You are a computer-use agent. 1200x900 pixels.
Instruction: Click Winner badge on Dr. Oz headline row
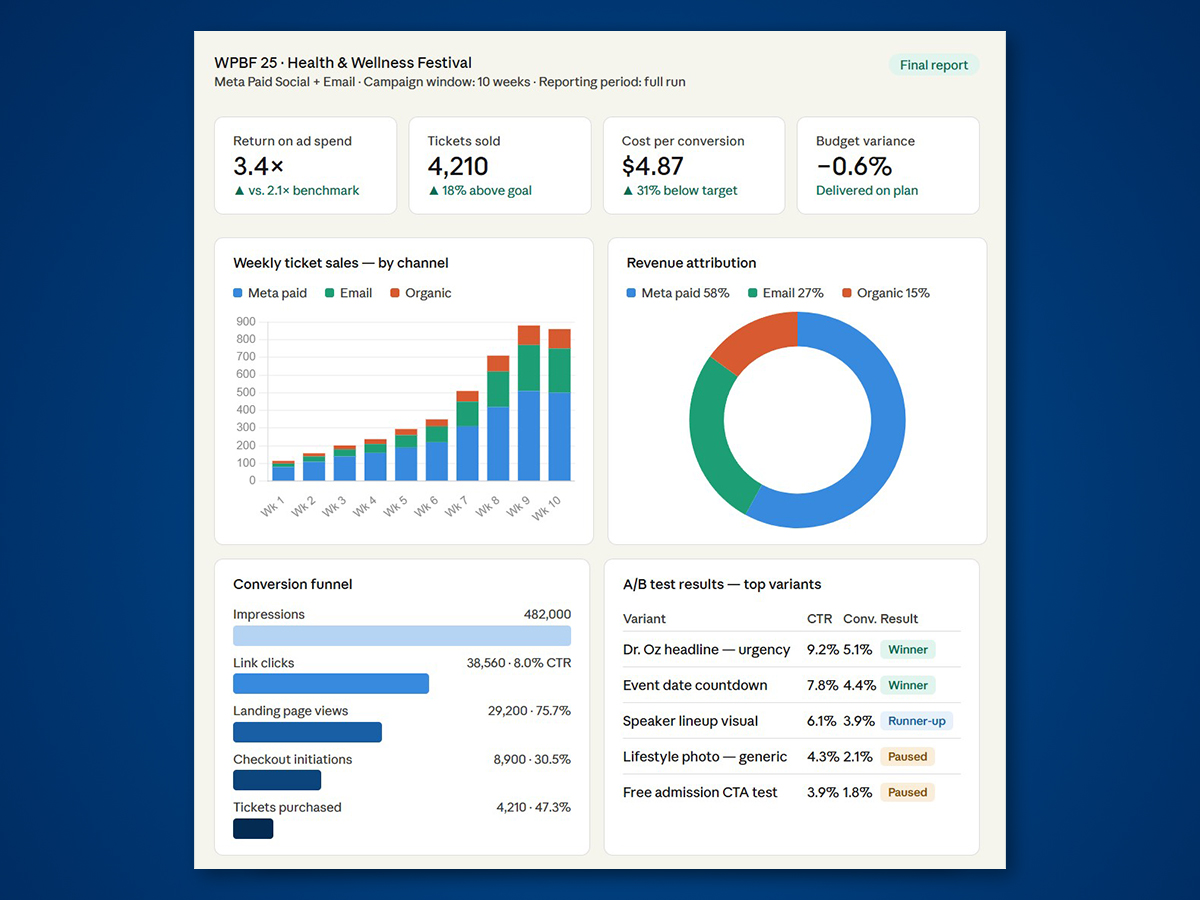907,650
